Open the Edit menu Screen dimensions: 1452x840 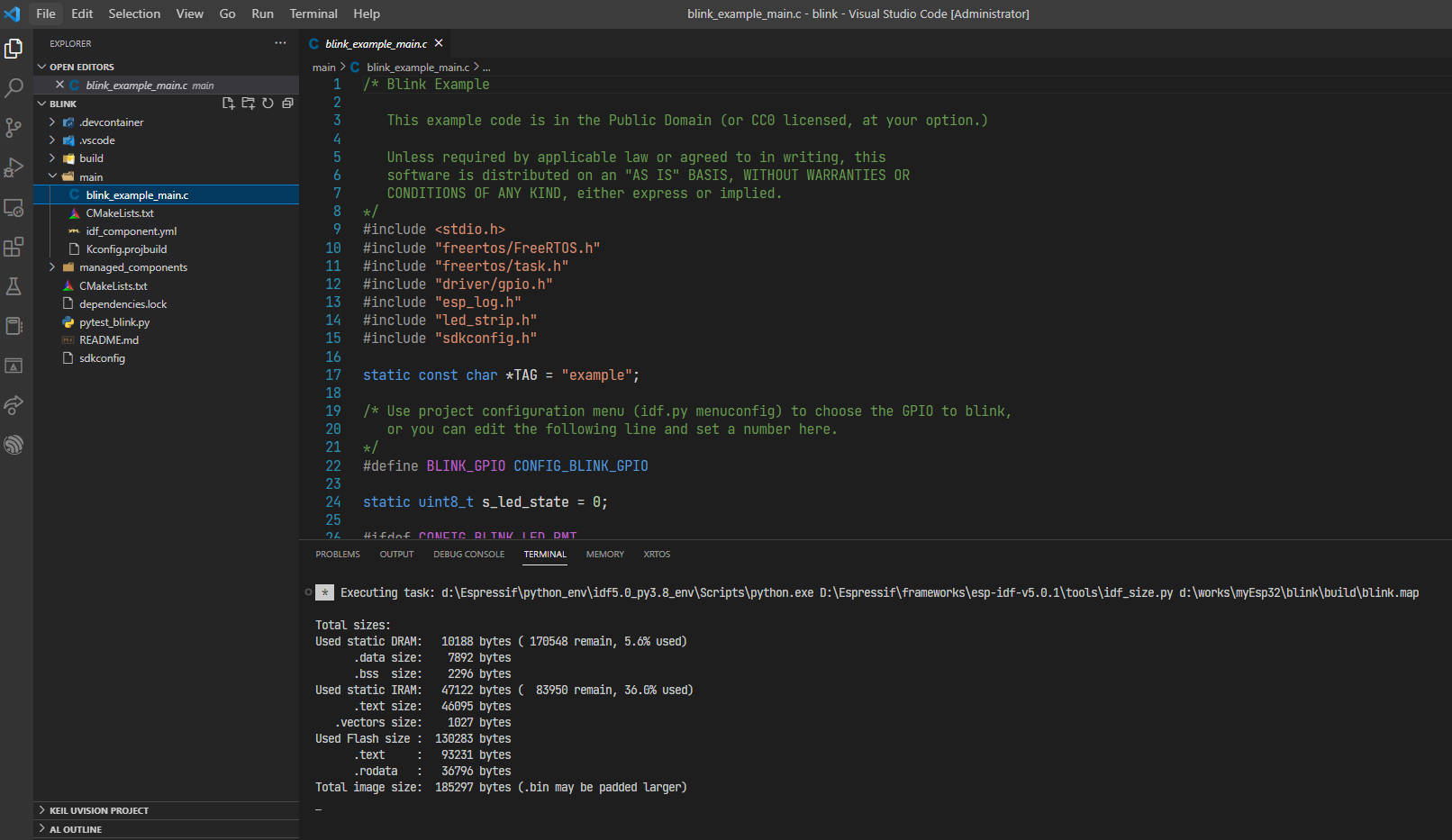tap(82, 14)
